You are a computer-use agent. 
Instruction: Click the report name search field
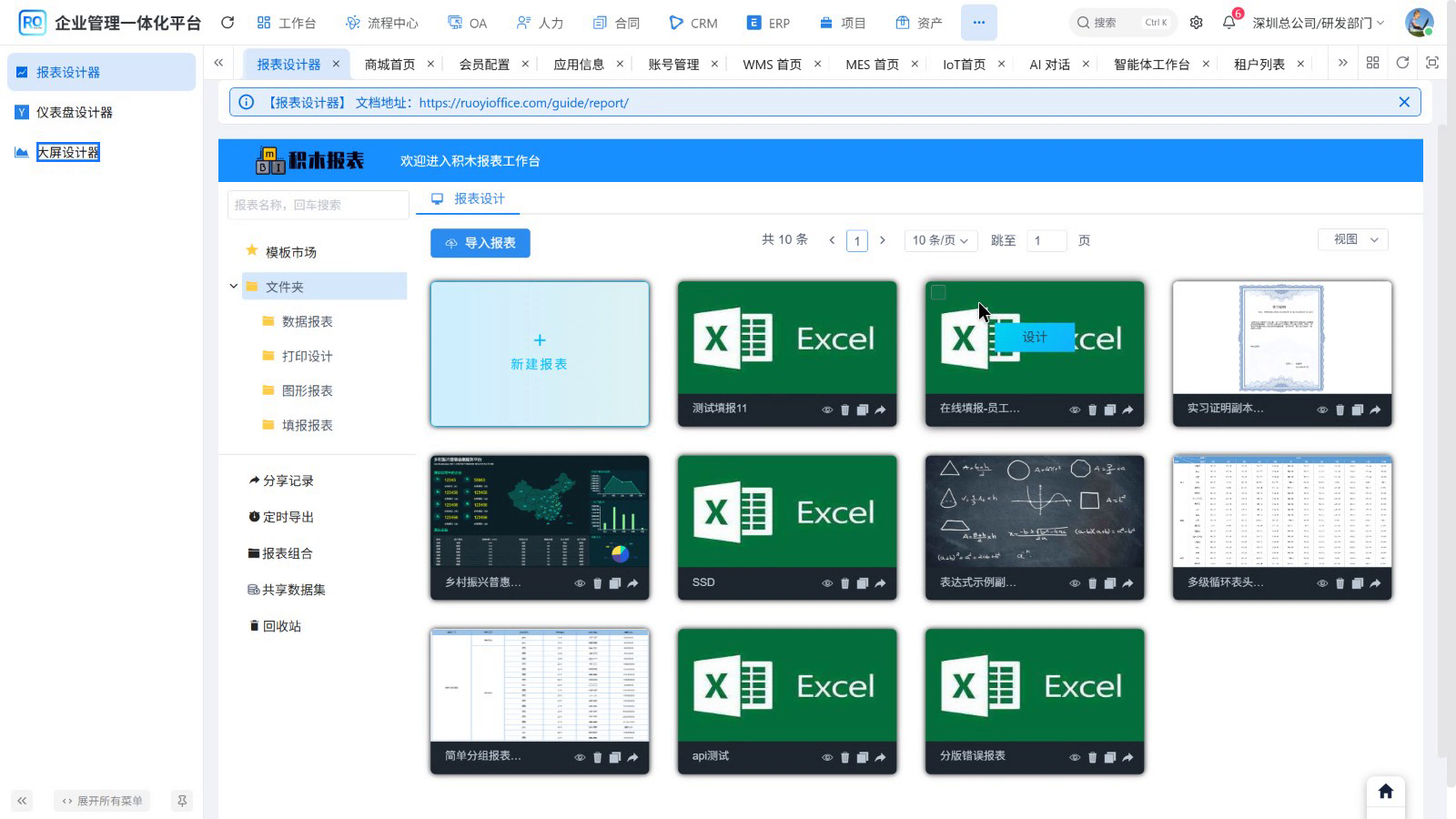318,205
